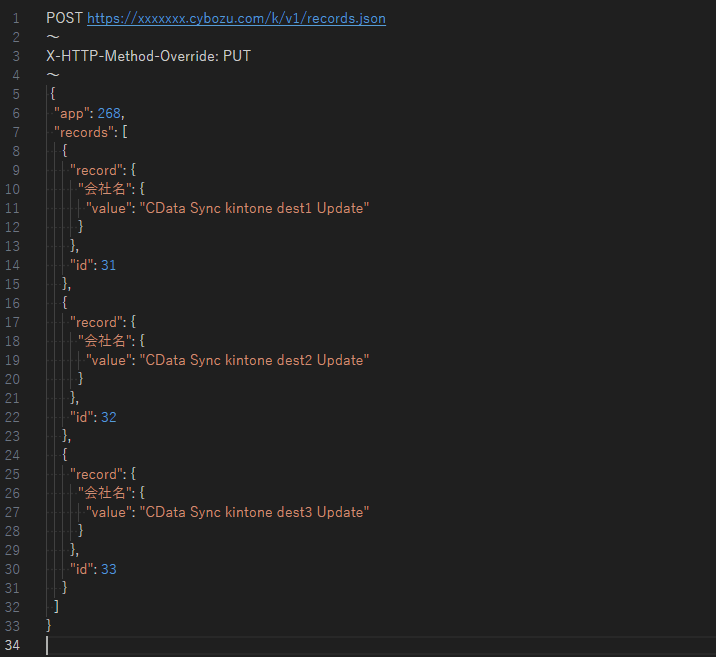The image size is (716, 657).
Task: Open the cybozu.com records.json URL link
Action: click(x=236, y=18)
